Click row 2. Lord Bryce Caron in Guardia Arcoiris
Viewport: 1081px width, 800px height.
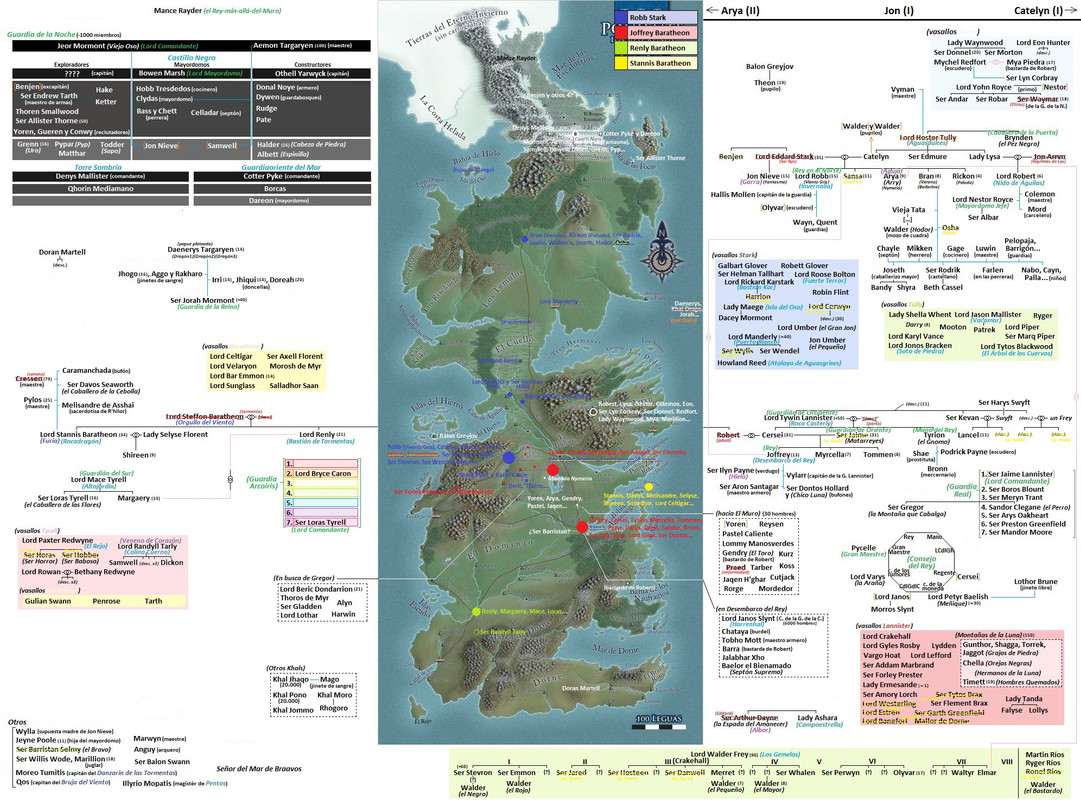tap(321, 474)
